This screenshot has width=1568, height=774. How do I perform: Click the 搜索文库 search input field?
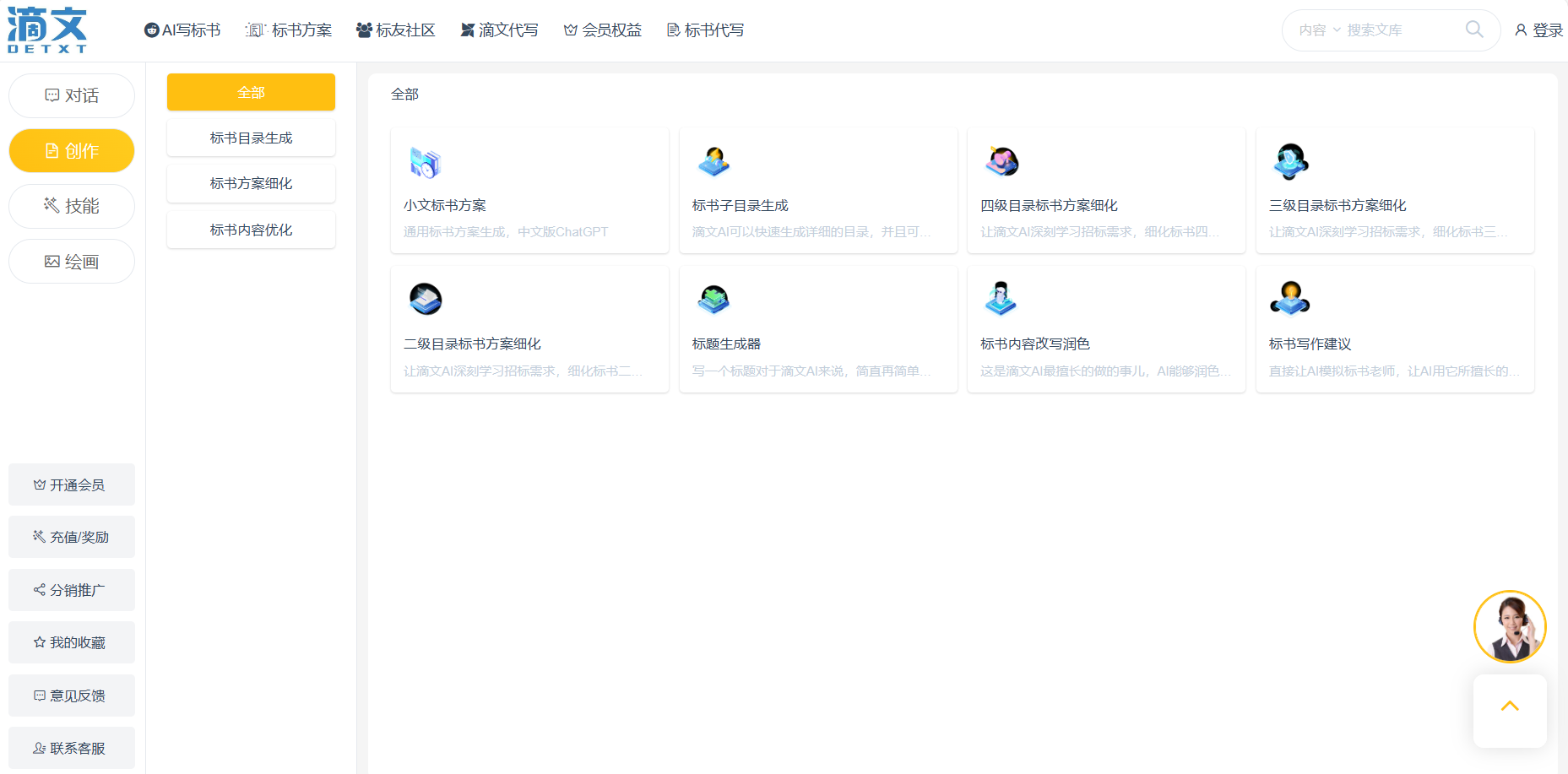click(x=1385, y=30)
